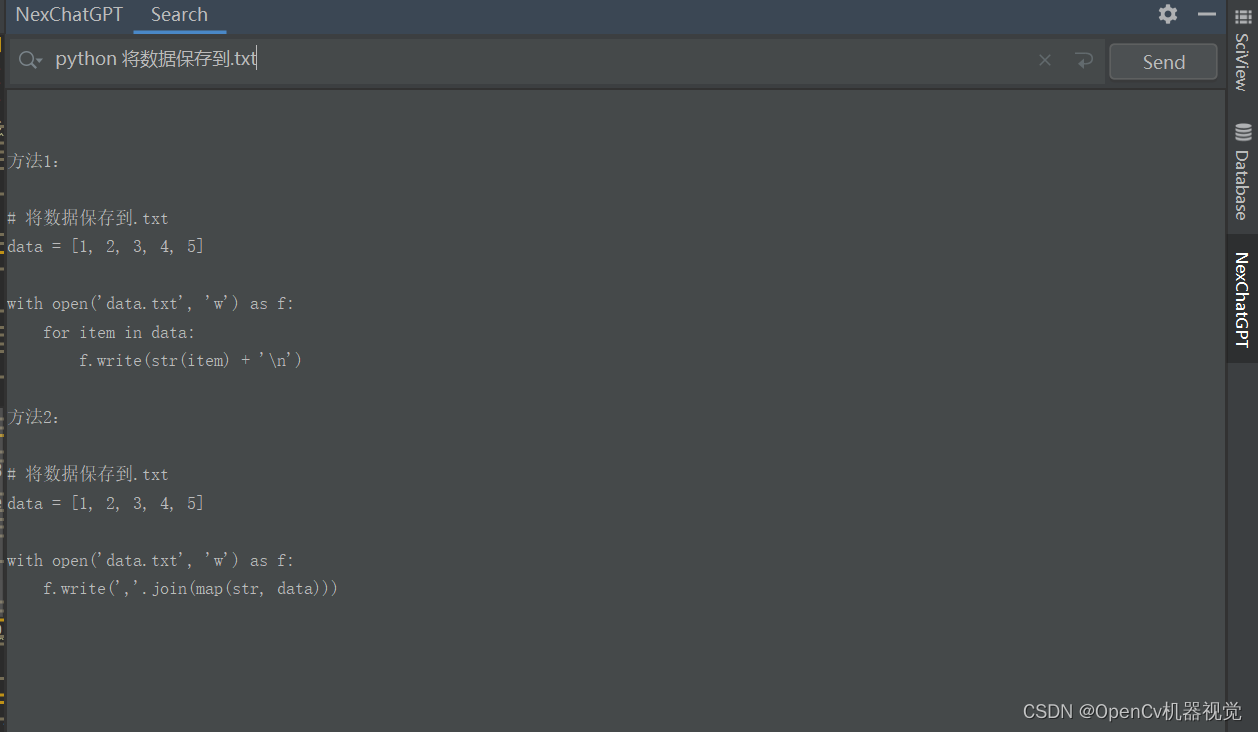This screenshot has width=1258, height=732.
Task: Click the f.write(','.join(map(str, data))) line
Action: click(x=190, y=589)
